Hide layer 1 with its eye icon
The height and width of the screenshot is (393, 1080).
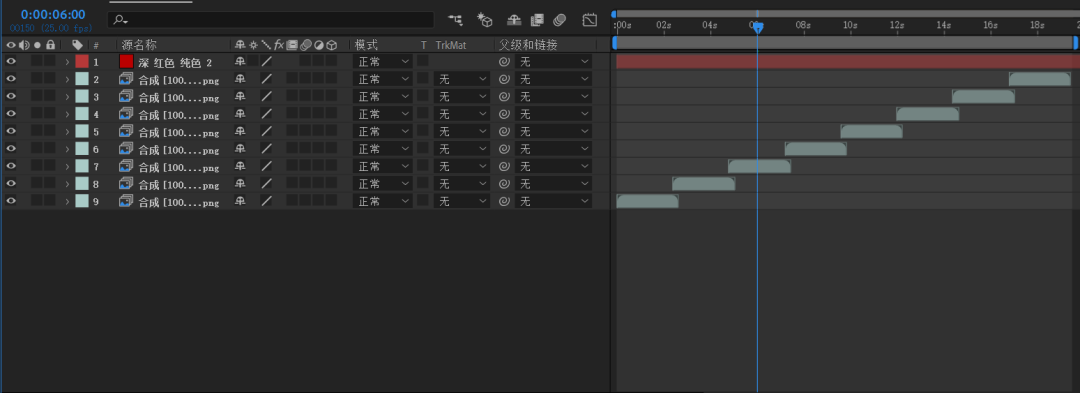[10, 61]
